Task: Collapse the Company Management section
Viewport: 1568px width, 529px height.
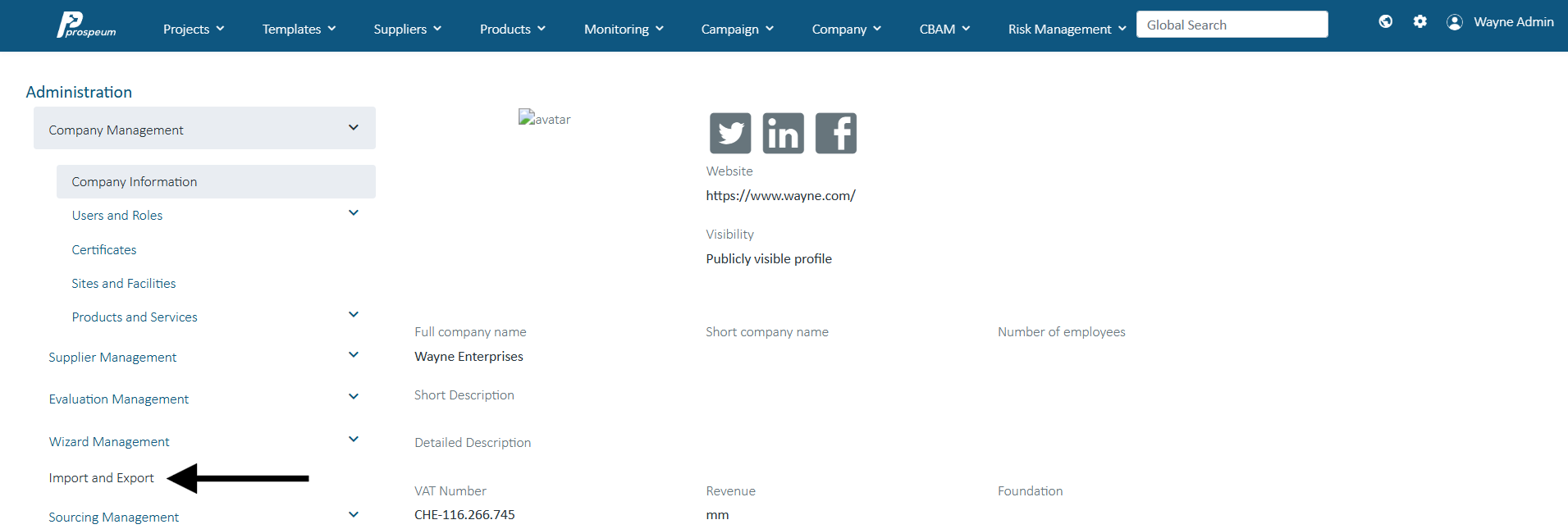Action: pos(354,128)
